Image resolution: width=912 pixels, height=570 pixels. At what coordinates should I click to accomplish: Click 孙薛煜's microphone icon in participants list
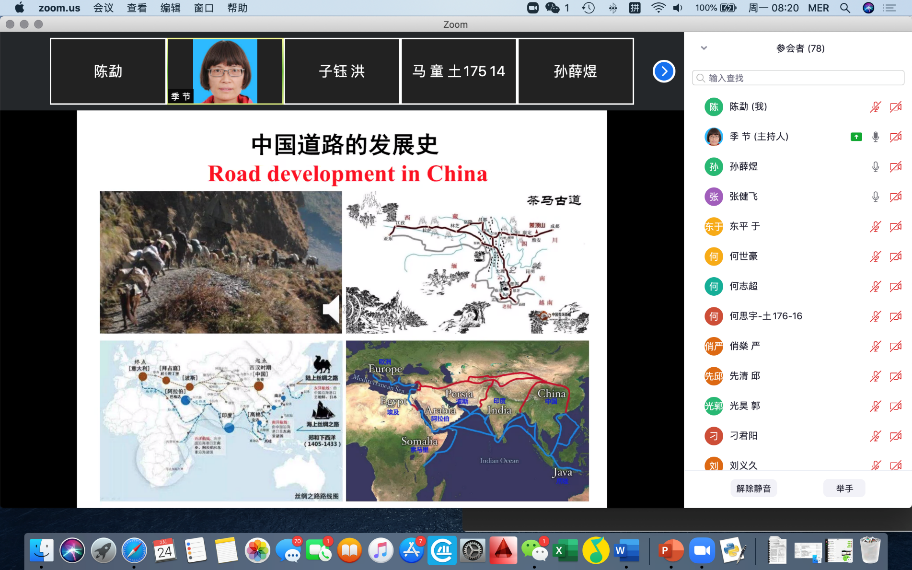coord(876,167)
